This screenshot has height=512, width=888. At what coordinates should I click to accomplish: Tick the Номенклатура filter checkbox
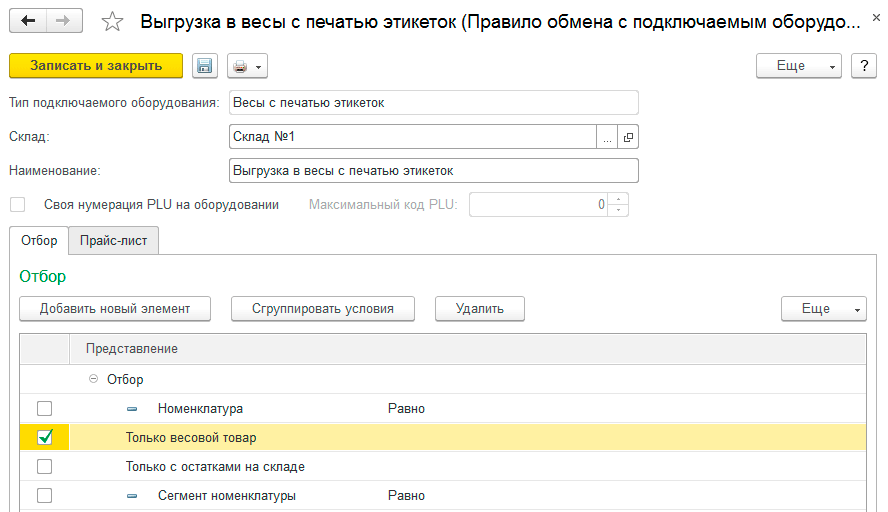pos(44,408)
